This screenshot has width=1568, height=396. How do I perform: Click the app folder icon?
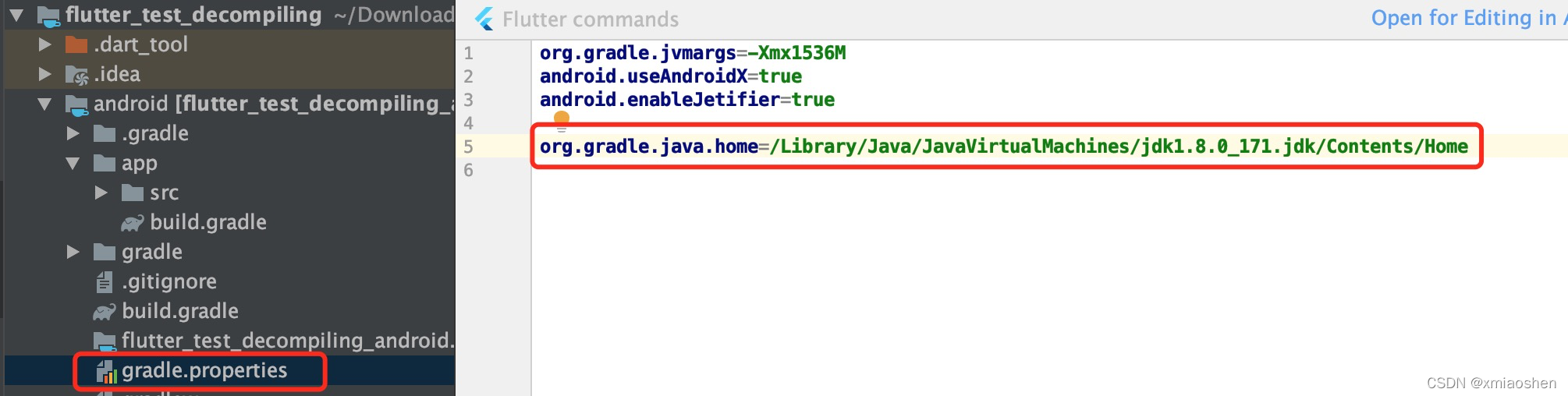[105, 163]
